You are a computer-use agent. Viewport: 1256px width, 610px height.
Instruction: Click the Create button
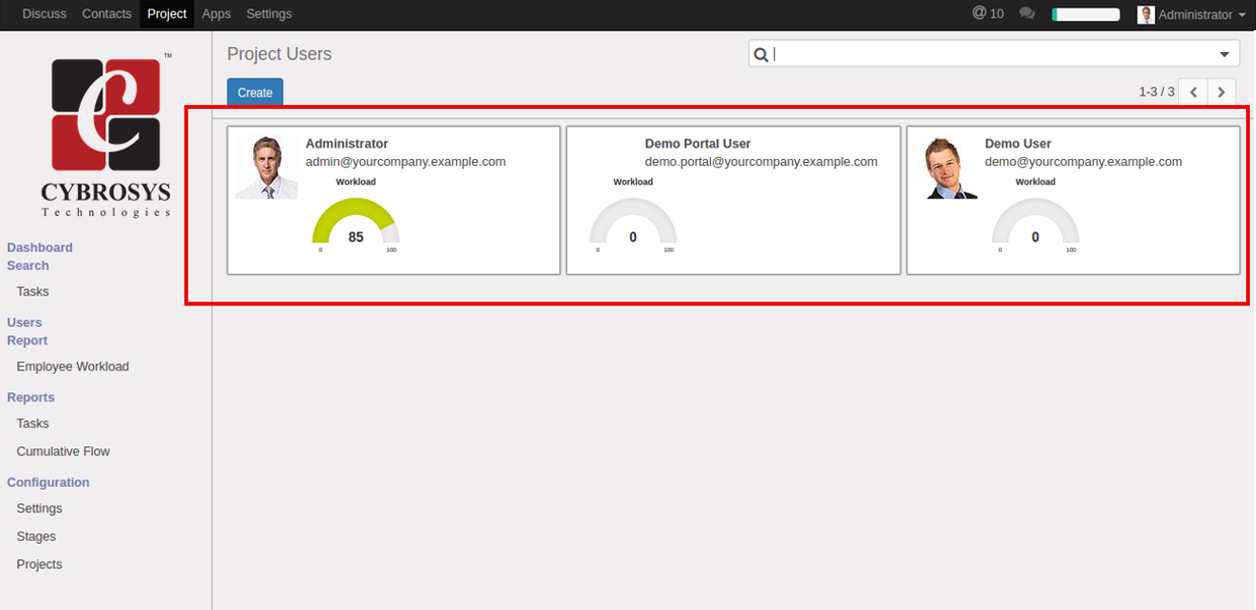tap(255, 92)
